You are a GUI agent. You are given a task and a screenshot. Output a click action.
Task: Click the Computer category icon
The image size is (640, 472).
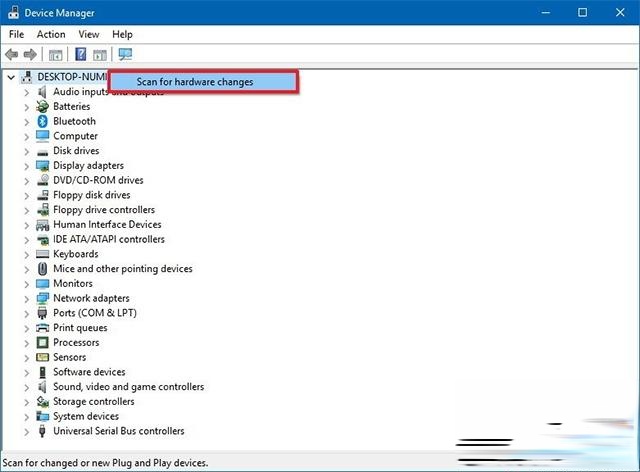(x=42, y=136)
